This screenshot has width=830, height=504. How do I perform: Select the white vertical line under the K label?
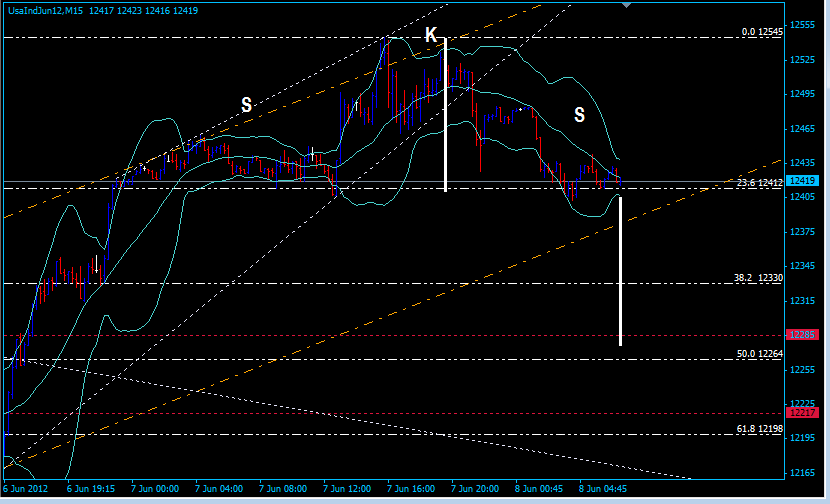pos(446,115)
